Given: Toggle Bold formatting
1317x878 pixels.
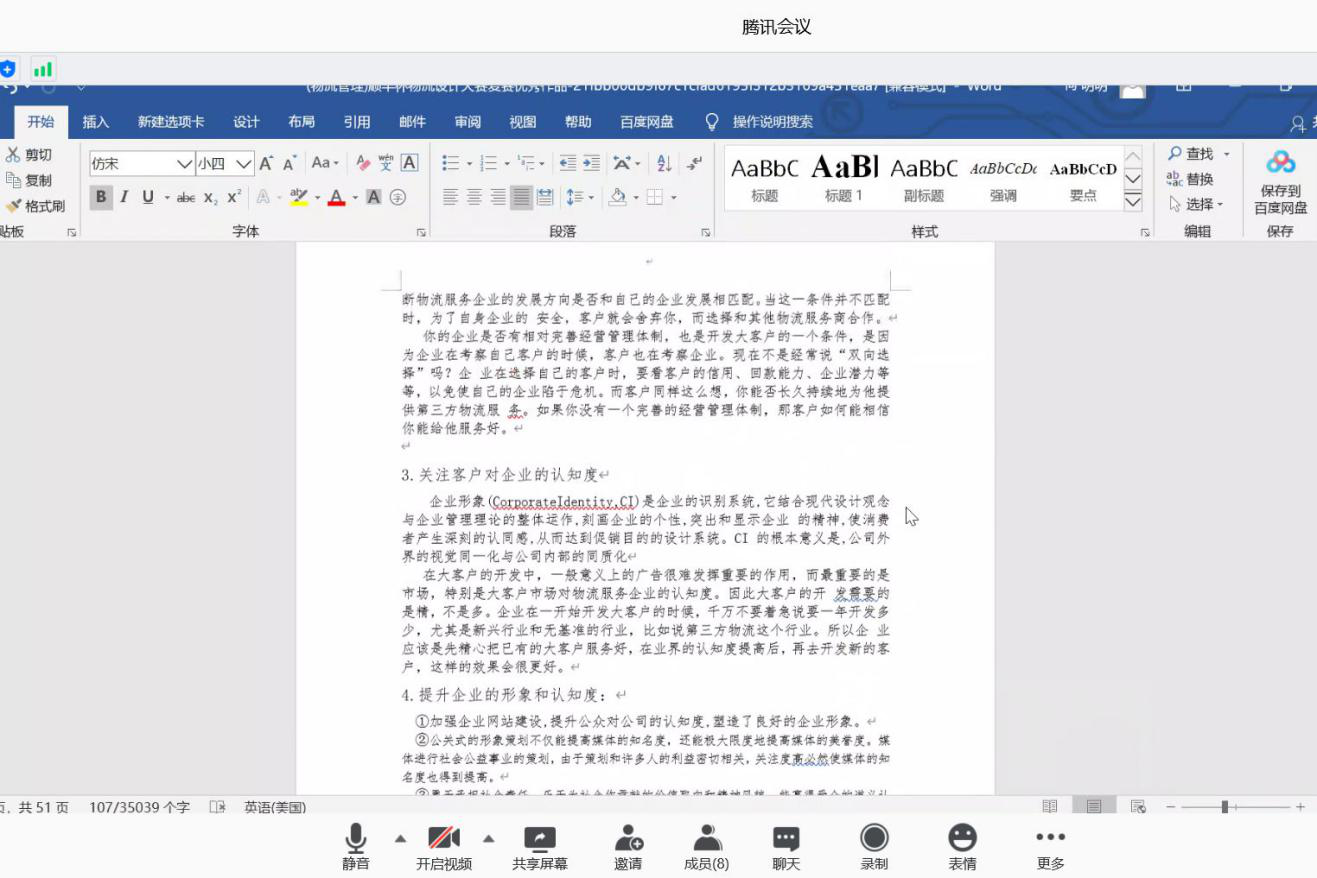Looking at the screenshot, I should click(101, 197).
